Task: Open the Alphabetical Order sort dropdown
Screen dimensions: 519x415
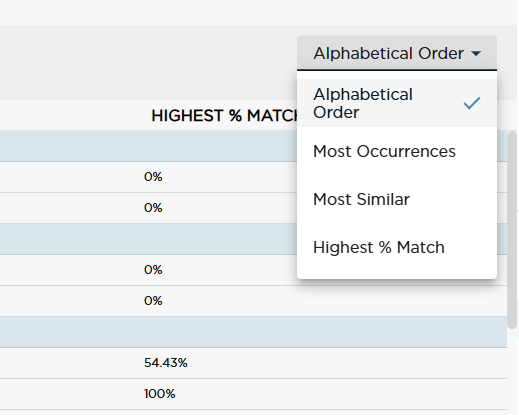Action: pyautogui.click(x=397, y=53)
